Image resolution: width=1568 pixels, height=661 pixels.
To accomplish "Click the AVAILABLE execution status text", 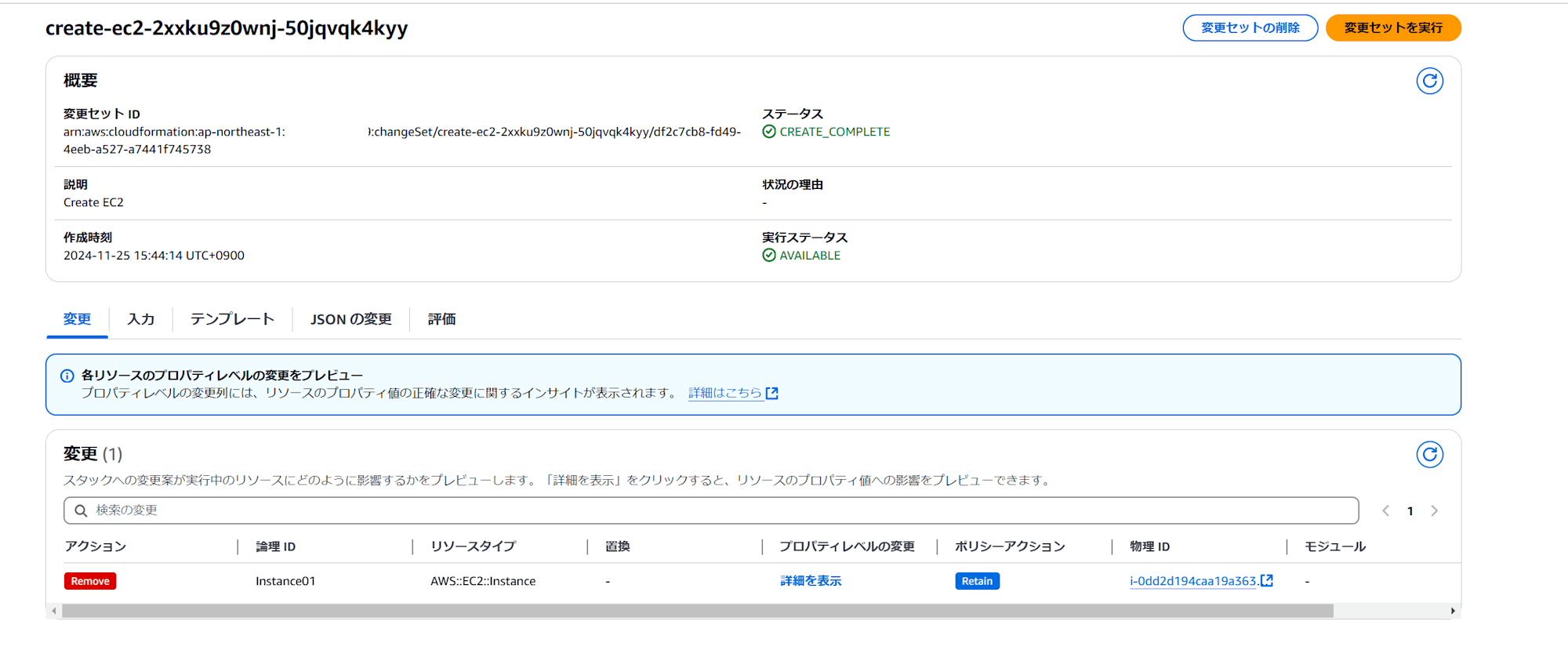I will 810,256.
